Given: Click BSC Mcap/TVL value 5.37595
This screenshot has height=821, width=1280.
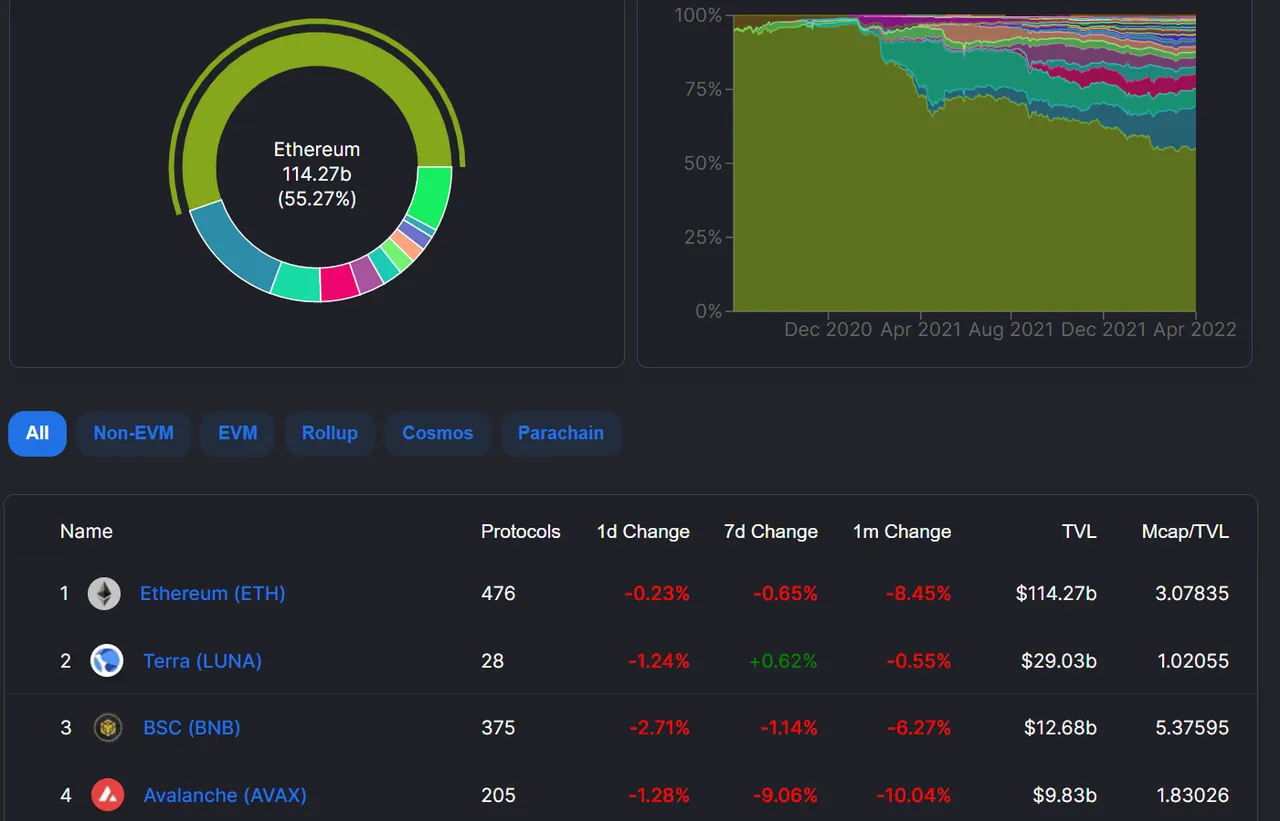Looking at the screenshot, I should point(1192,728).
